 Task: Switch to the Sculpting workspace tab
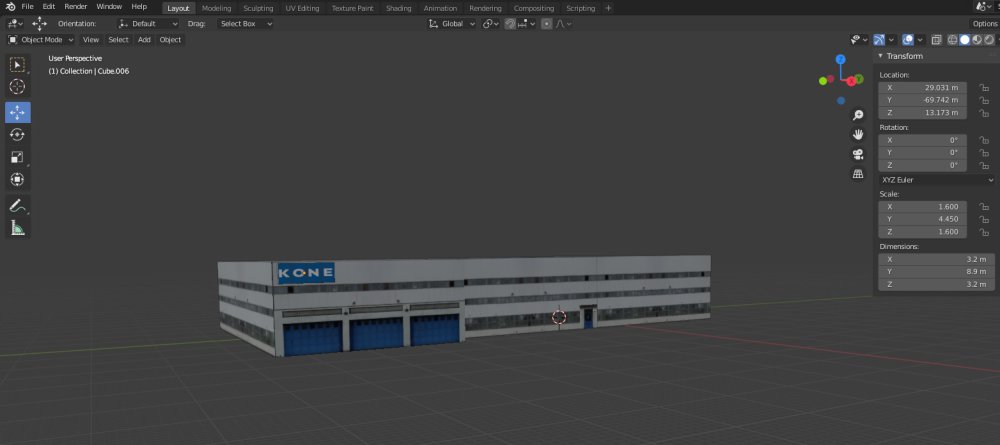point(258,8)
